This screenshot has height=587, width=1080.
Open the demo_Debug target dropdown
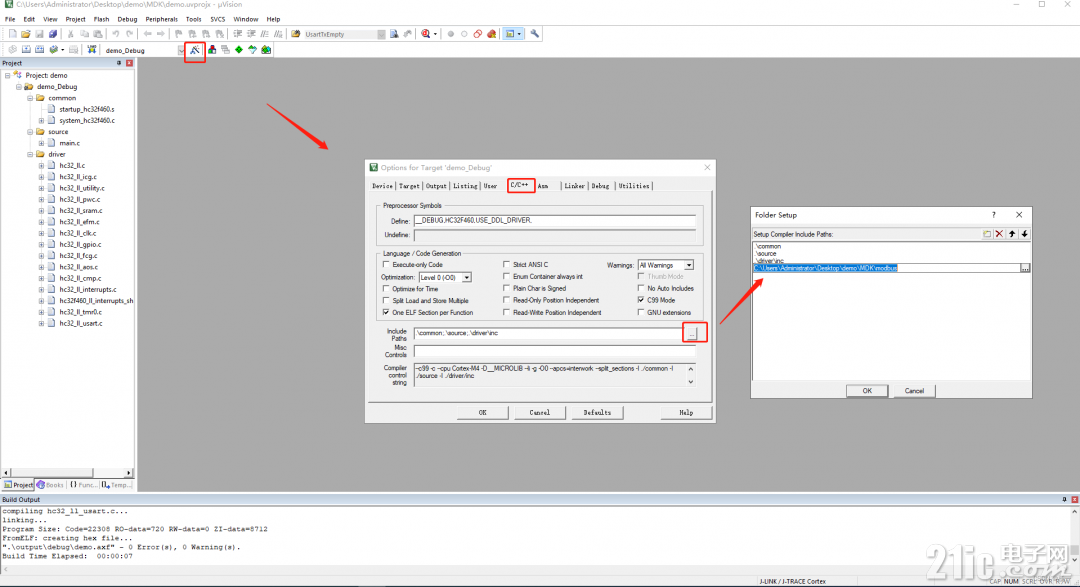[x=181, y=50]
